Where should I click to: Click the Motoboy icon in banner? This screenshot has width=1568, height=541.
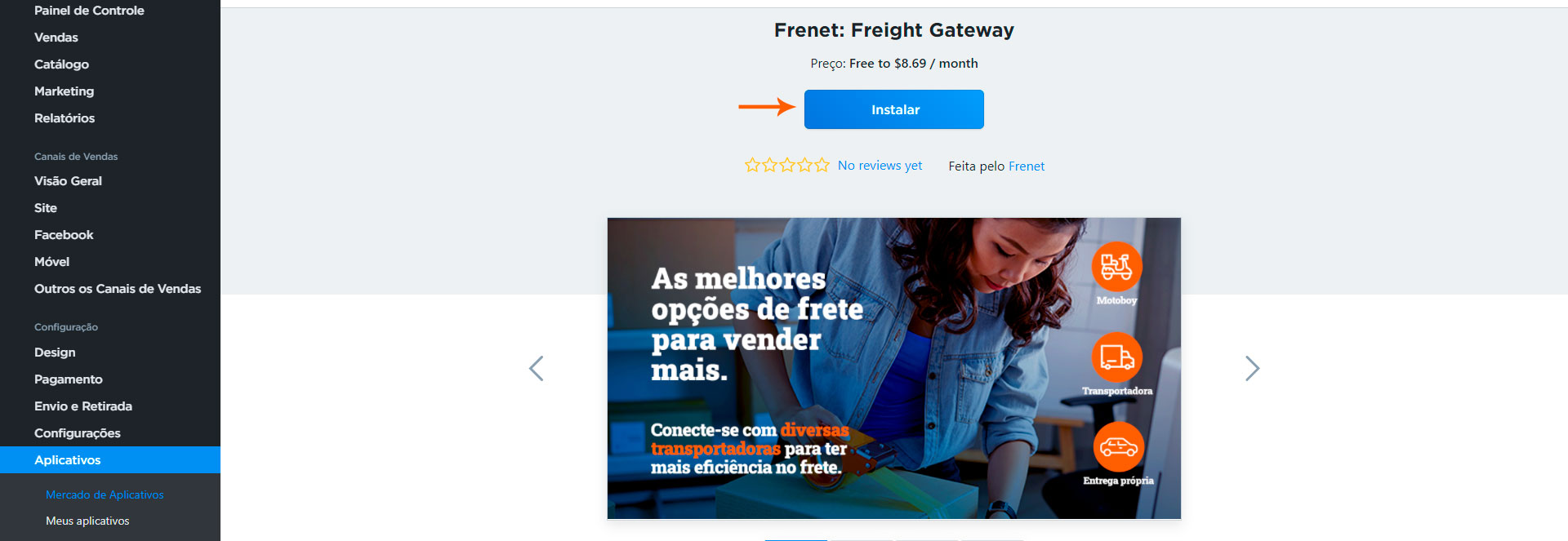tap(1116, 267)
